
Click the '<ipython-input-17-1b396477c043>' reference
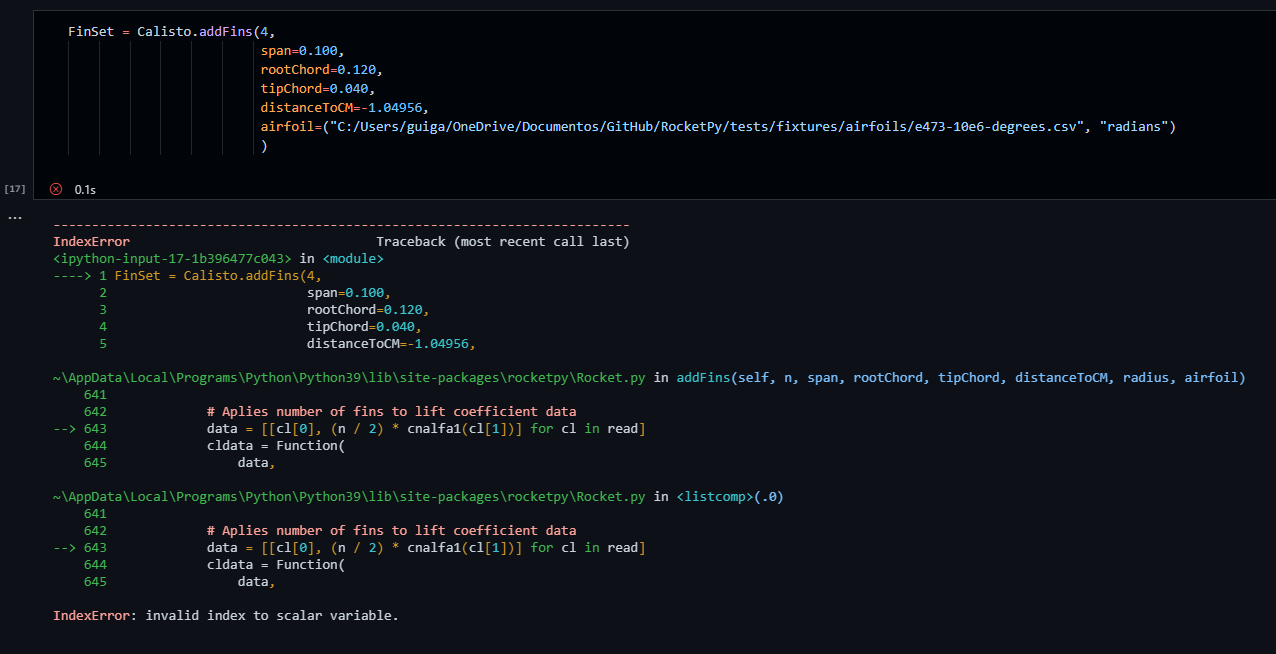[172, 259]
